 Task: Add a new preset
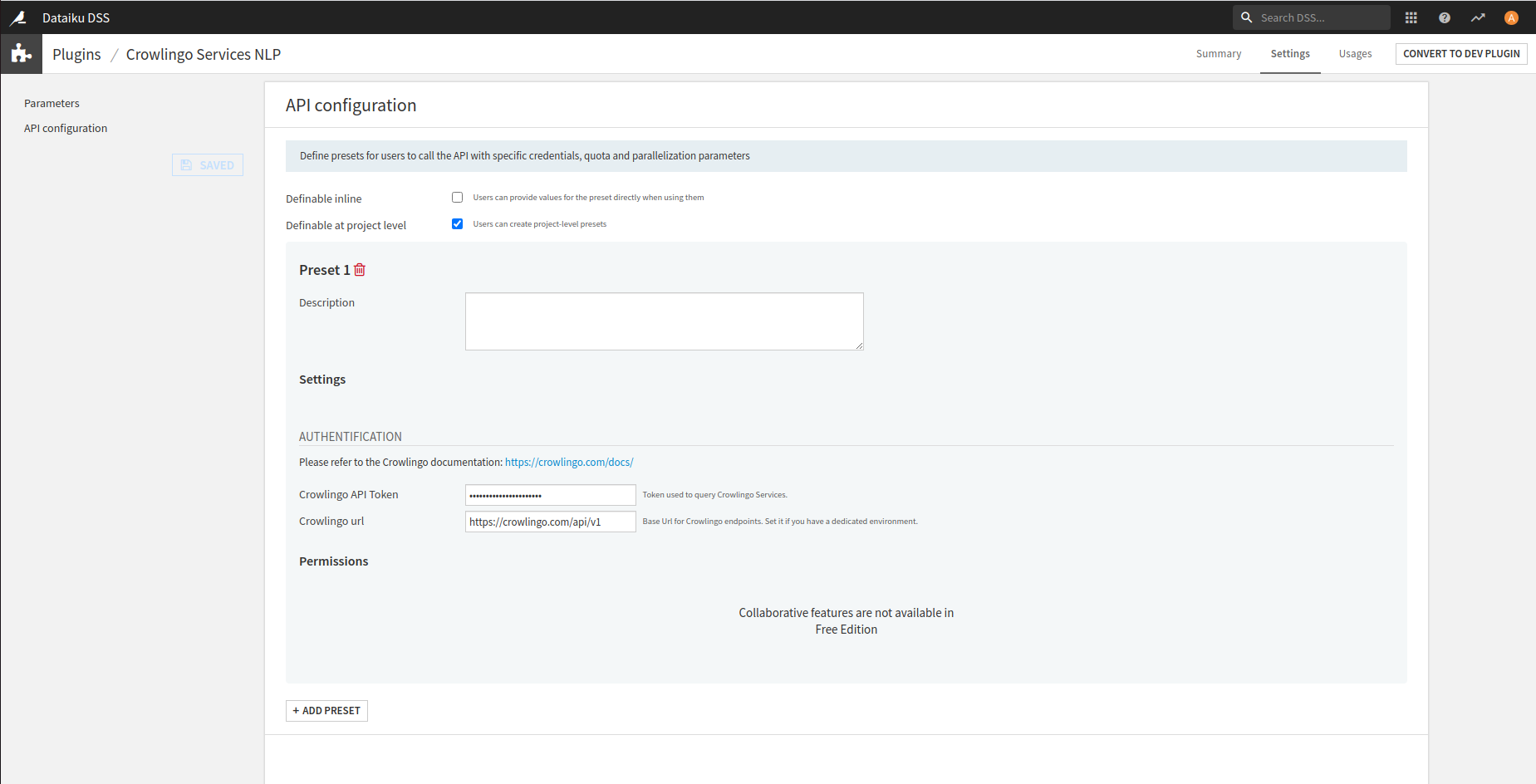point(326,711)
